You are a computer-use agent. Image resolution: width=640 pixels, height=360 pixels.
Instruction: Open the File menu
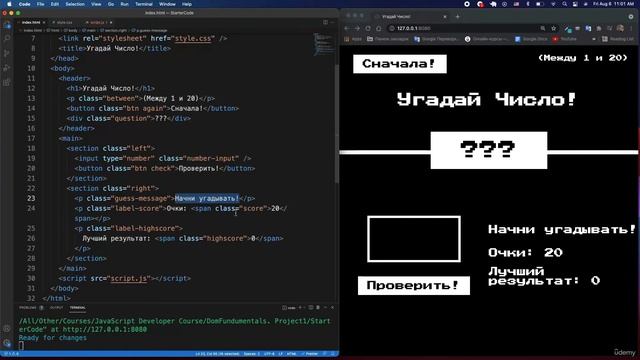[40, 4]
